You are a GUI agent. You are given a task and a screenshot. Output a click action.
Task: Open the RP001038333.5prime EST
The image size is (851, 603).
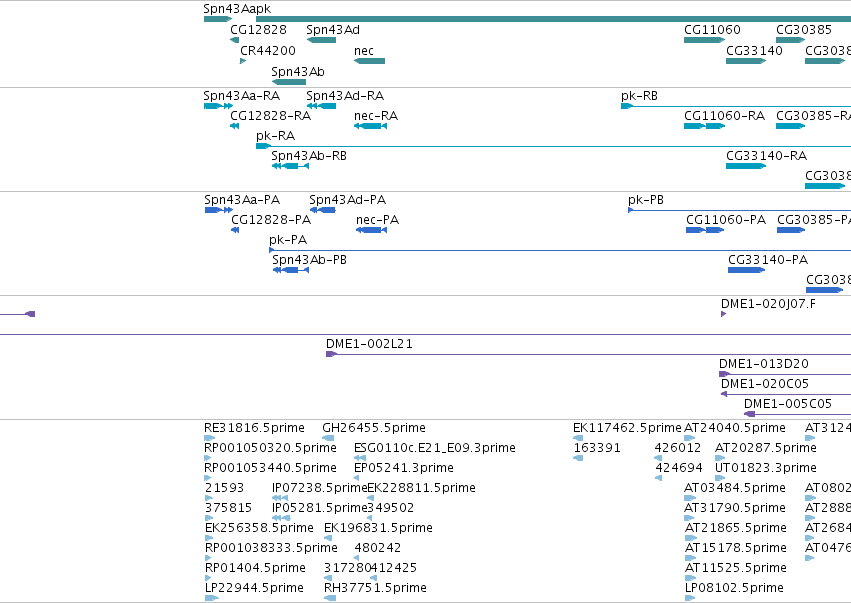(x=208, y=558)
